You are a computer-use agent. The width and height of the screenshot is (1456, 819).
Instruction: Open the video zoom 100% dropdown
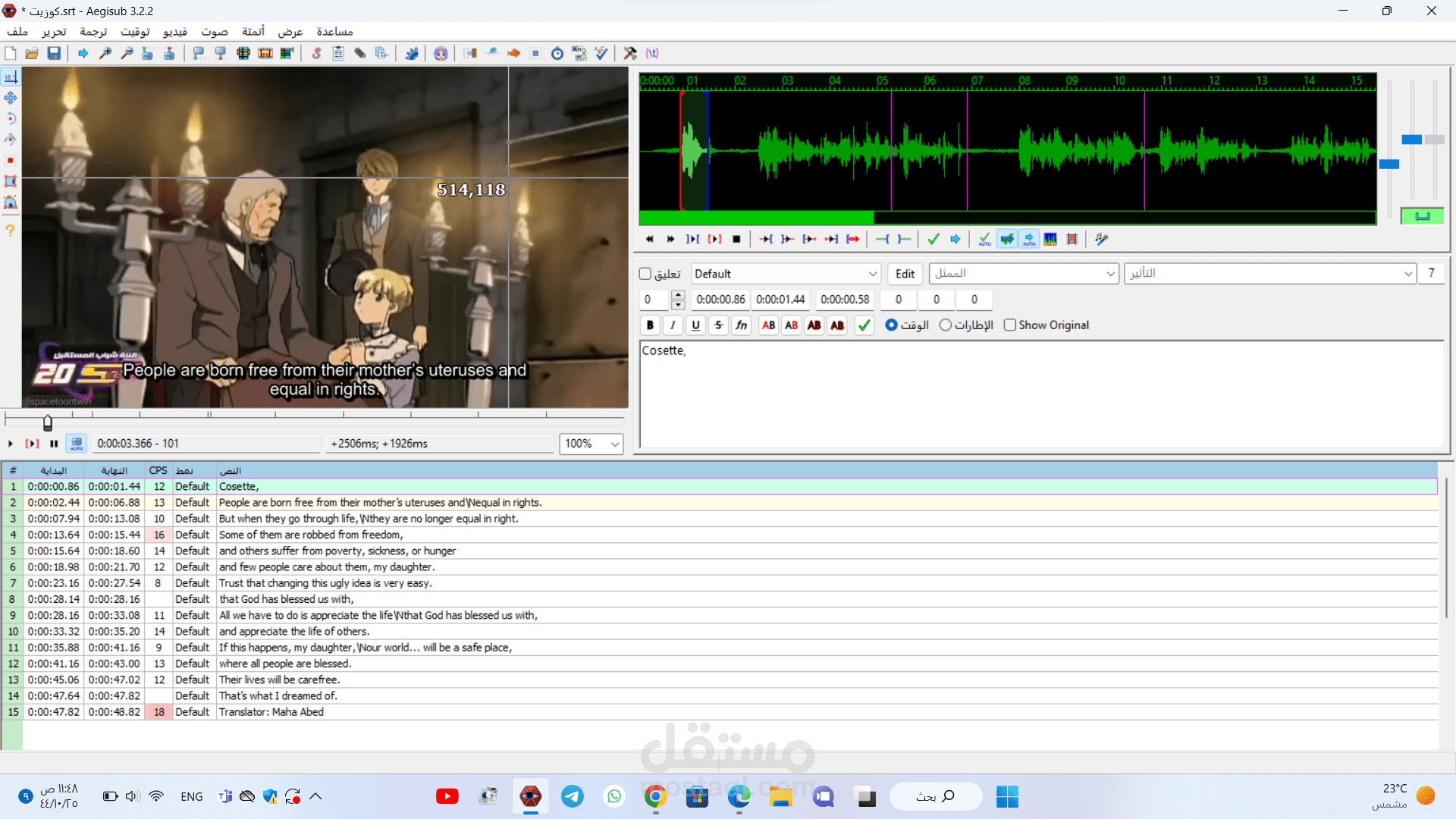[614, 444]
